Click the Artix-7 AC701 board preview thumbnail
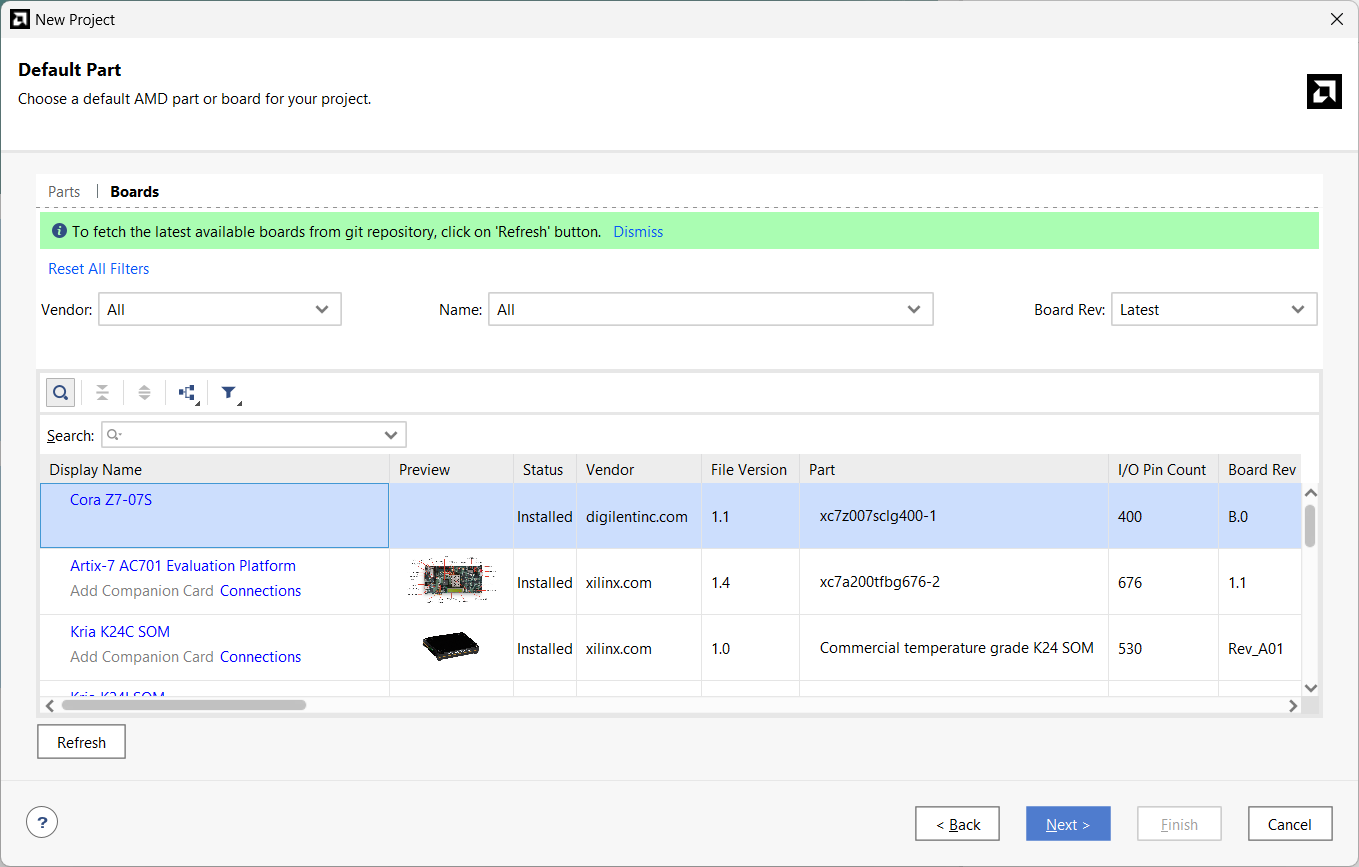The width and height of the screenshot is (1359, 867). click(451, 580)
